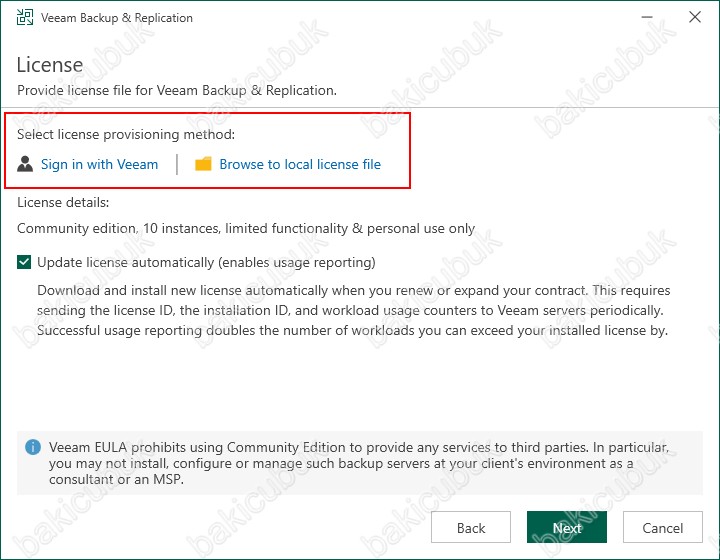Go Back to the previous step

pos(471,527)
